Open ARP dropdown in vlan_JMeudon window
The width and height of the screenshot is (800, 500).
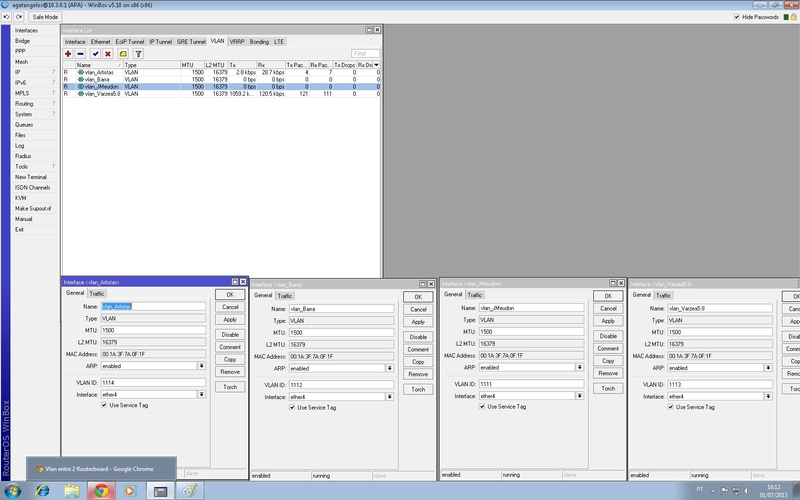click(580, 367)
